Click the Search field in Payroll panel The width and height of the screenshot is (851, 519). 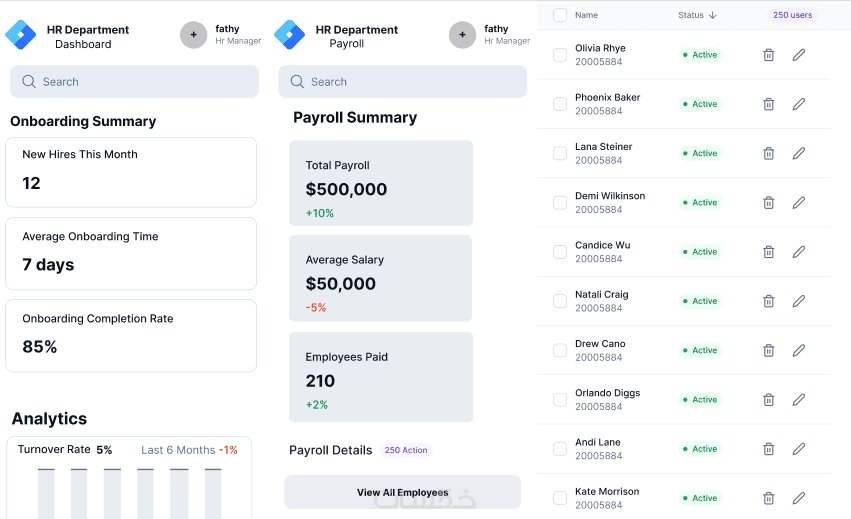pos(402,82)
